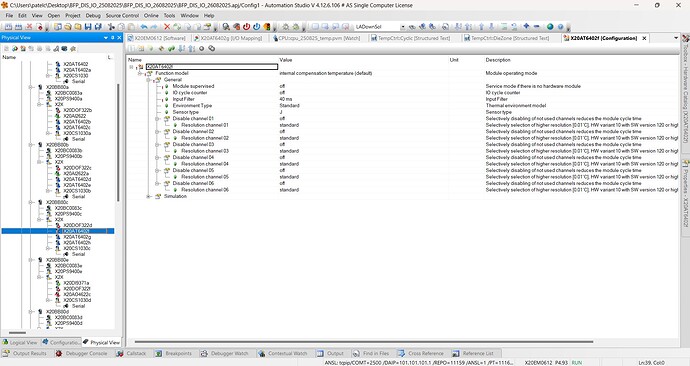Click the red X delete toolbar icon
This screenshot has width=690, height=366.
(x=167, y=27)
